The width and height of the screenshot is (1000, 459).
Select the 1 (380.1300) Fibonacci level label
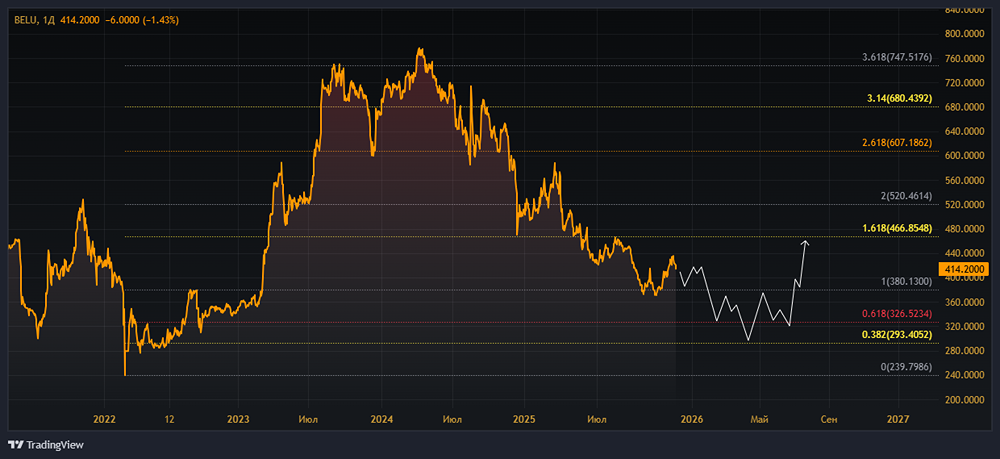(x=905, y=282)
